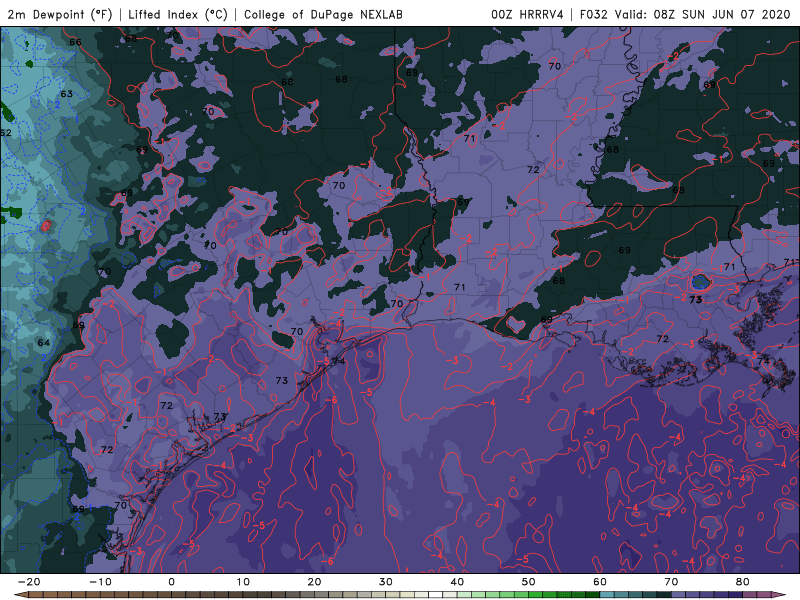
Task: Click the 'F032' forecast hour label
Action: 593,14
